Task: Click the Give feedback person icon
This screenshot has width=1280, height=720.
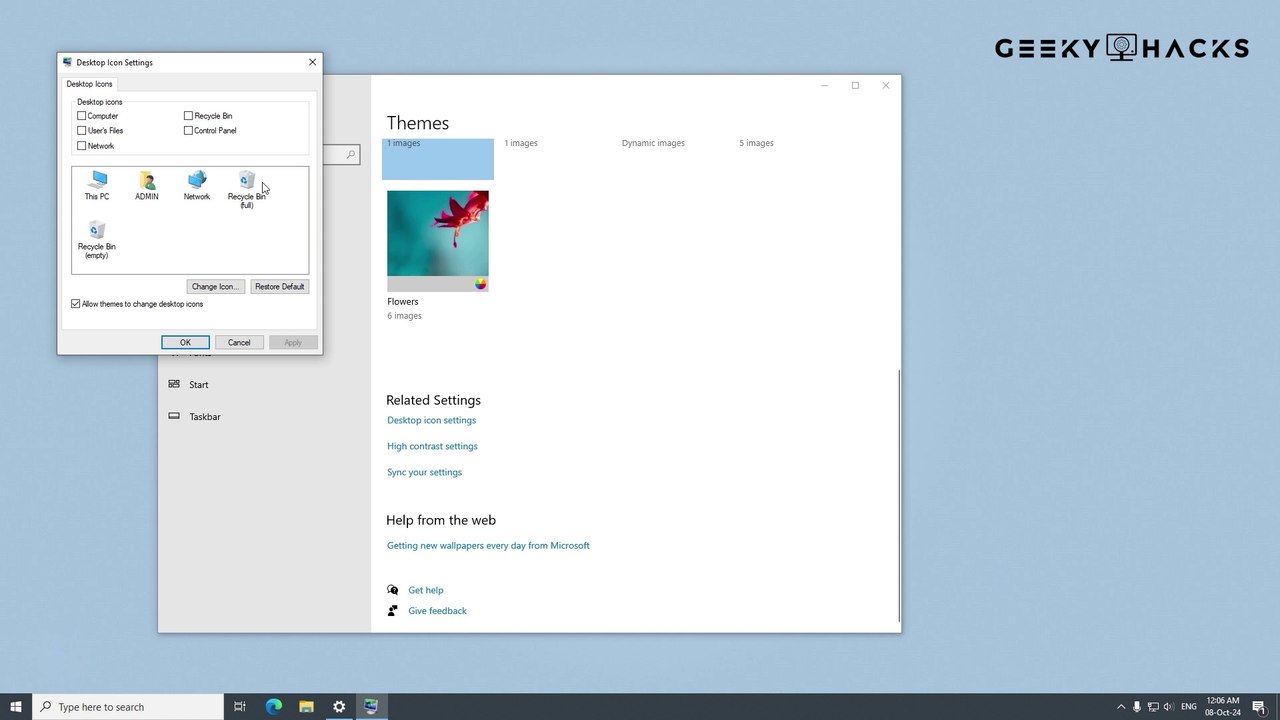Action: click(x=393, y=610)
